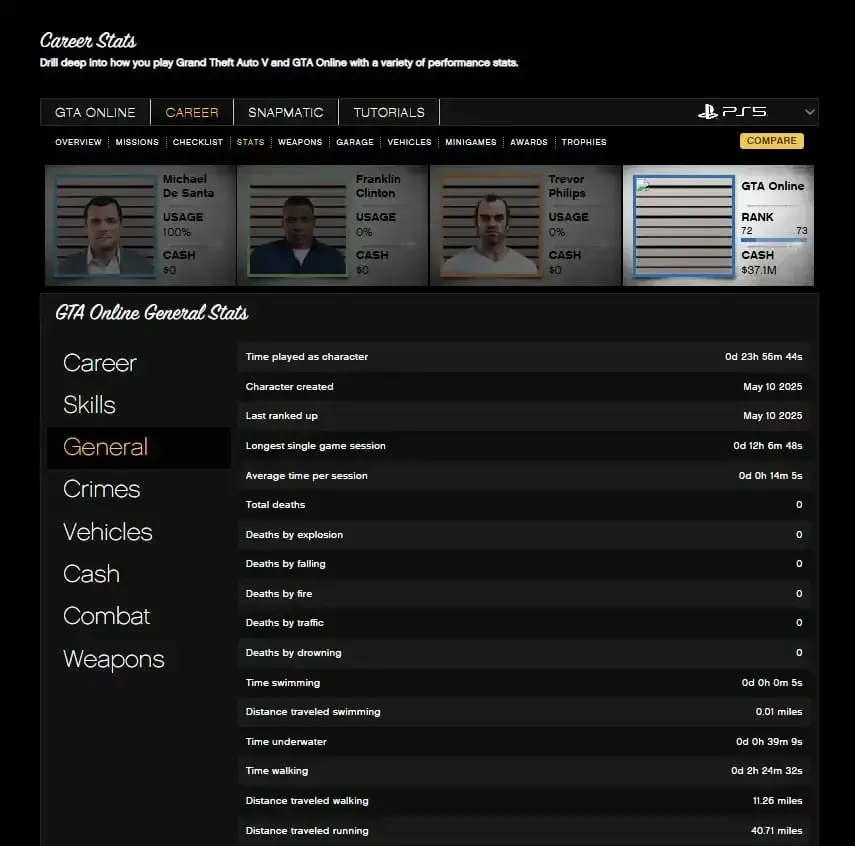Open the Career stats category
The height and width of the screenshot is (846, 855).
coord(99,363)
